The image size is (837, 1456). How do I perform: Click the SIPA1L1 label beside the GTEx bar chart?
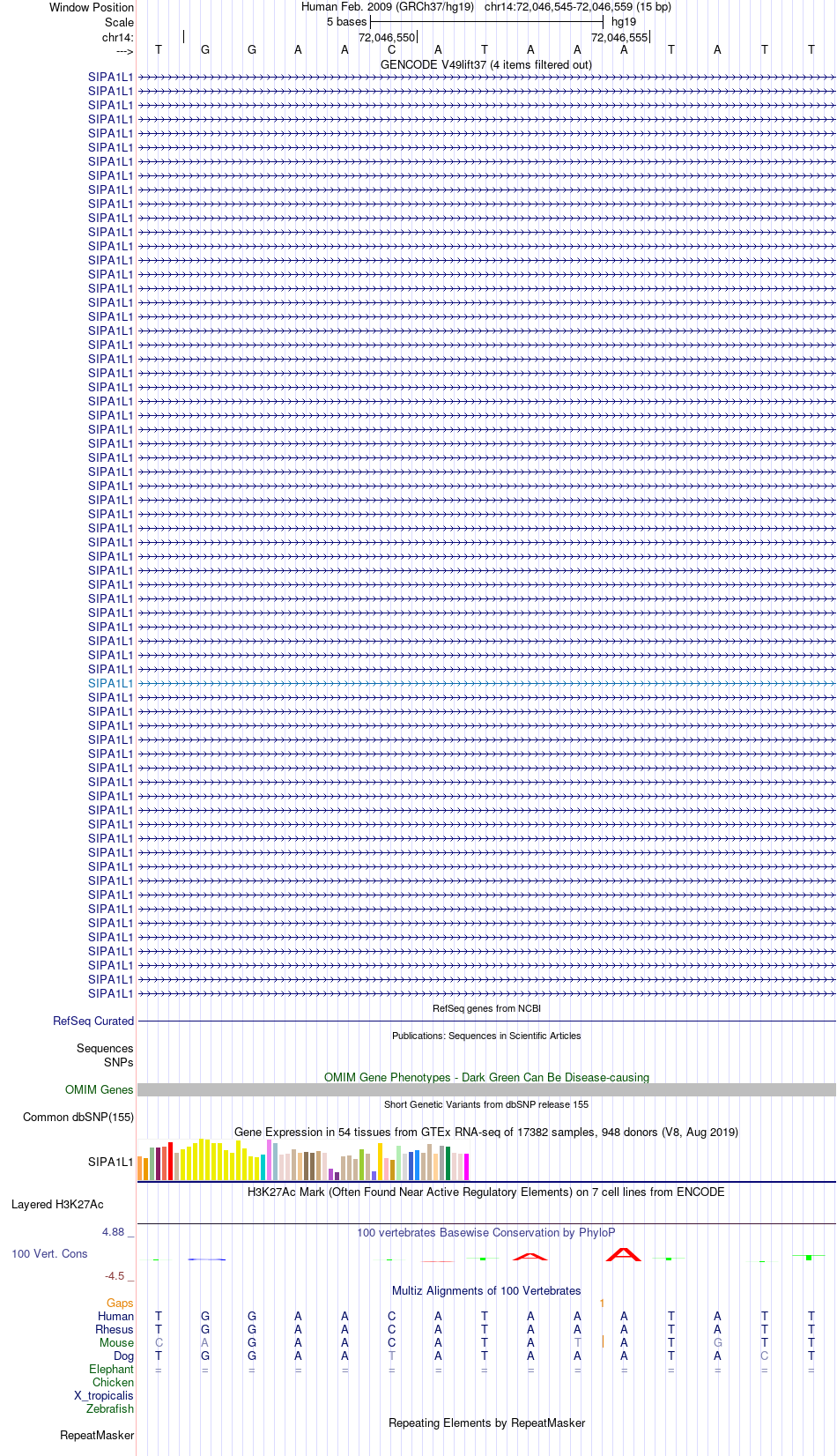(x=110, y=1162)
